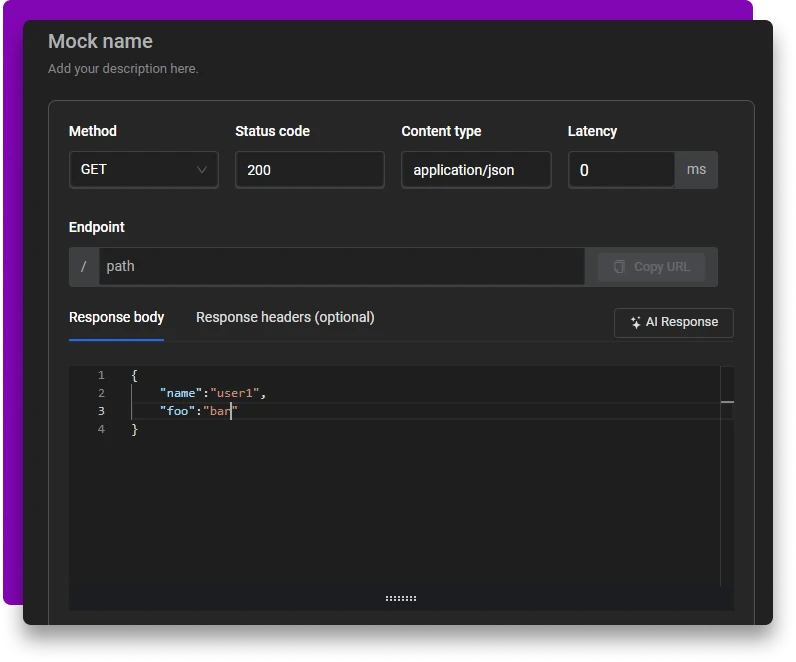Screen dimensions: 796x662
Task: Open the Method dropdown showing GET
Action: click(144, 170)
